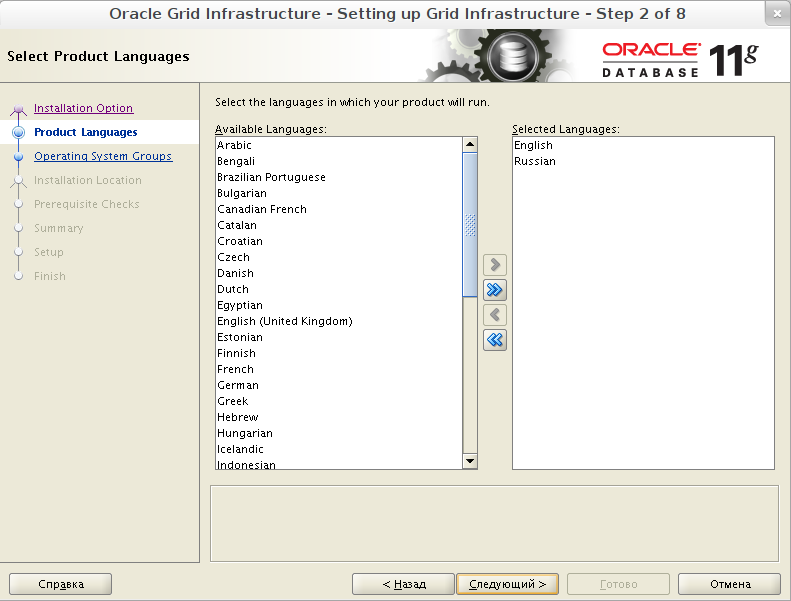Image resolution: width=791 pixels, height=601 pixels.
Task: Select Brazilian Portuguese in the list
Action: pyautogui.click(x=338, y=177)
